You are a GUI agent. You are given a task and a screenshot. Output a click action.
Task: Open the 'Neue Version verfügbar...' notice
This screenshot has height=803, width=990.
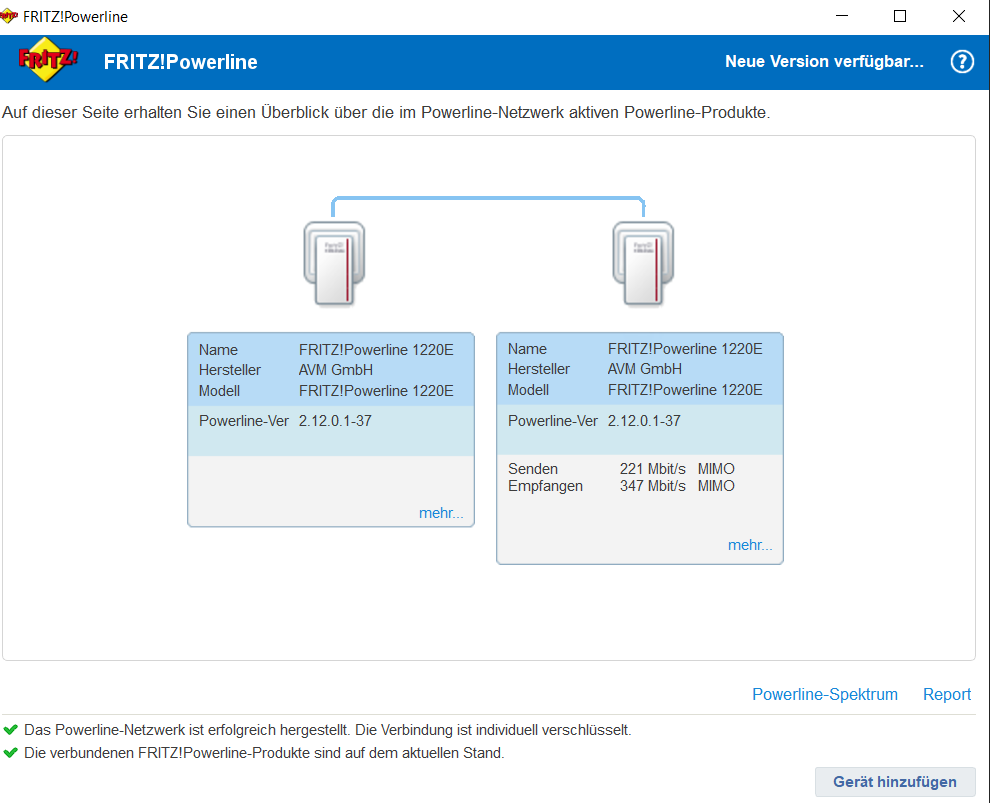[x=824, y=61]
